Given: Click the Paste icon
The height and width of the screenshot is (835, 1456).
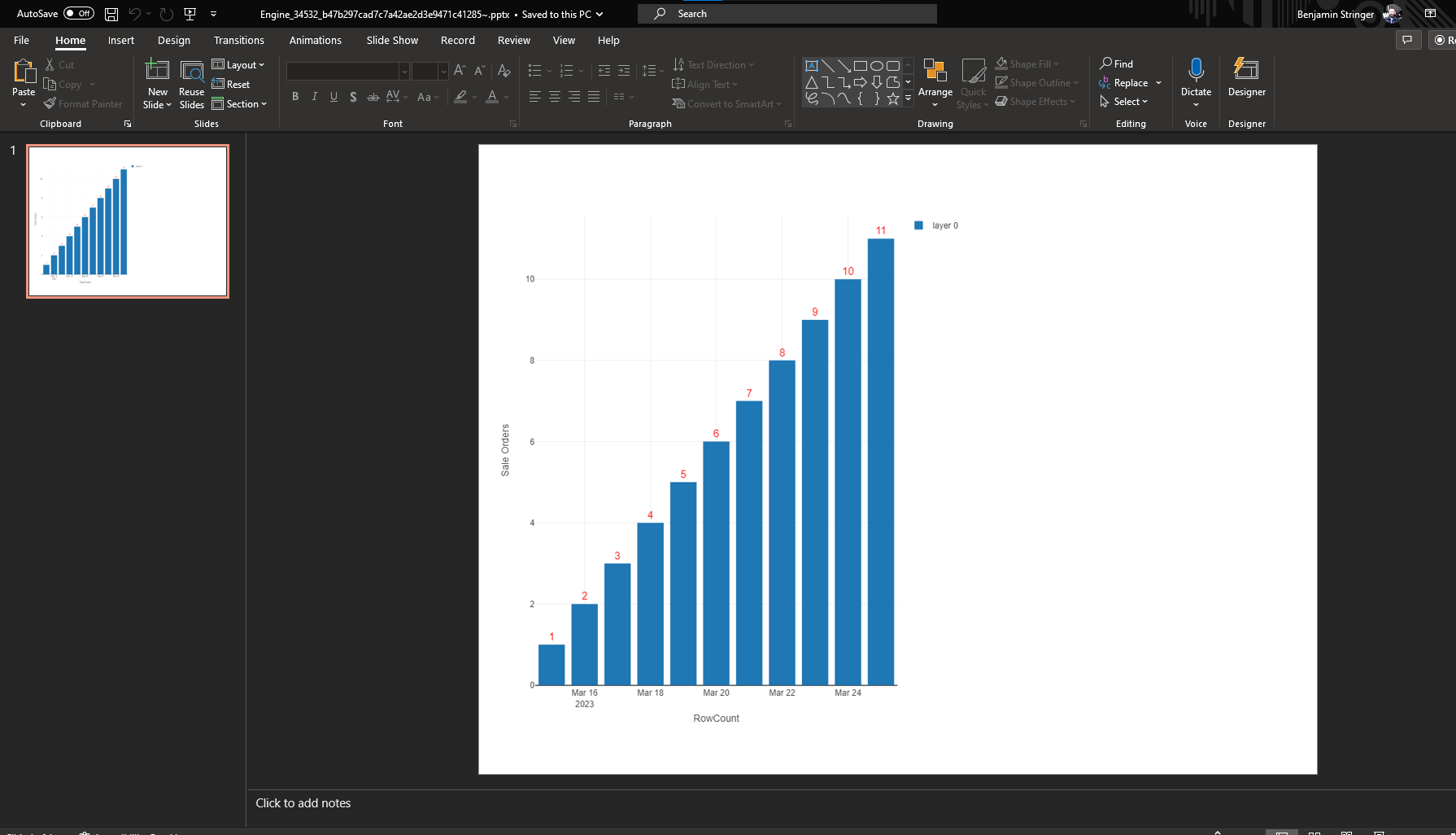Looking at the screenshot, I should point(24,73).
